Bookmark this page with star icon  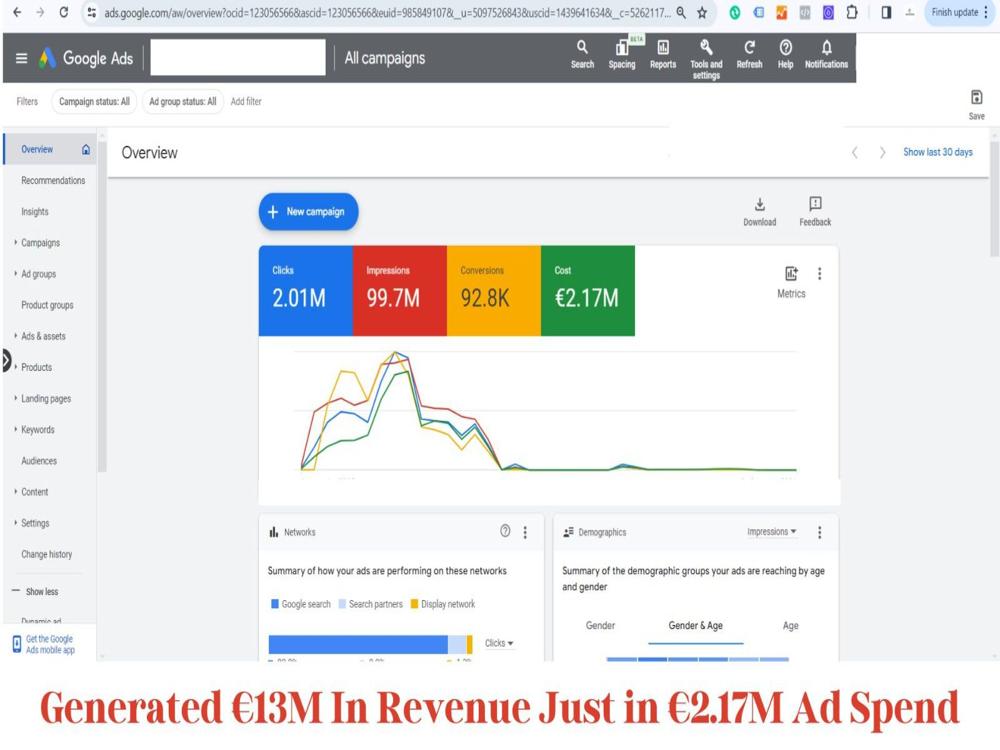click(x=702, y=13)
